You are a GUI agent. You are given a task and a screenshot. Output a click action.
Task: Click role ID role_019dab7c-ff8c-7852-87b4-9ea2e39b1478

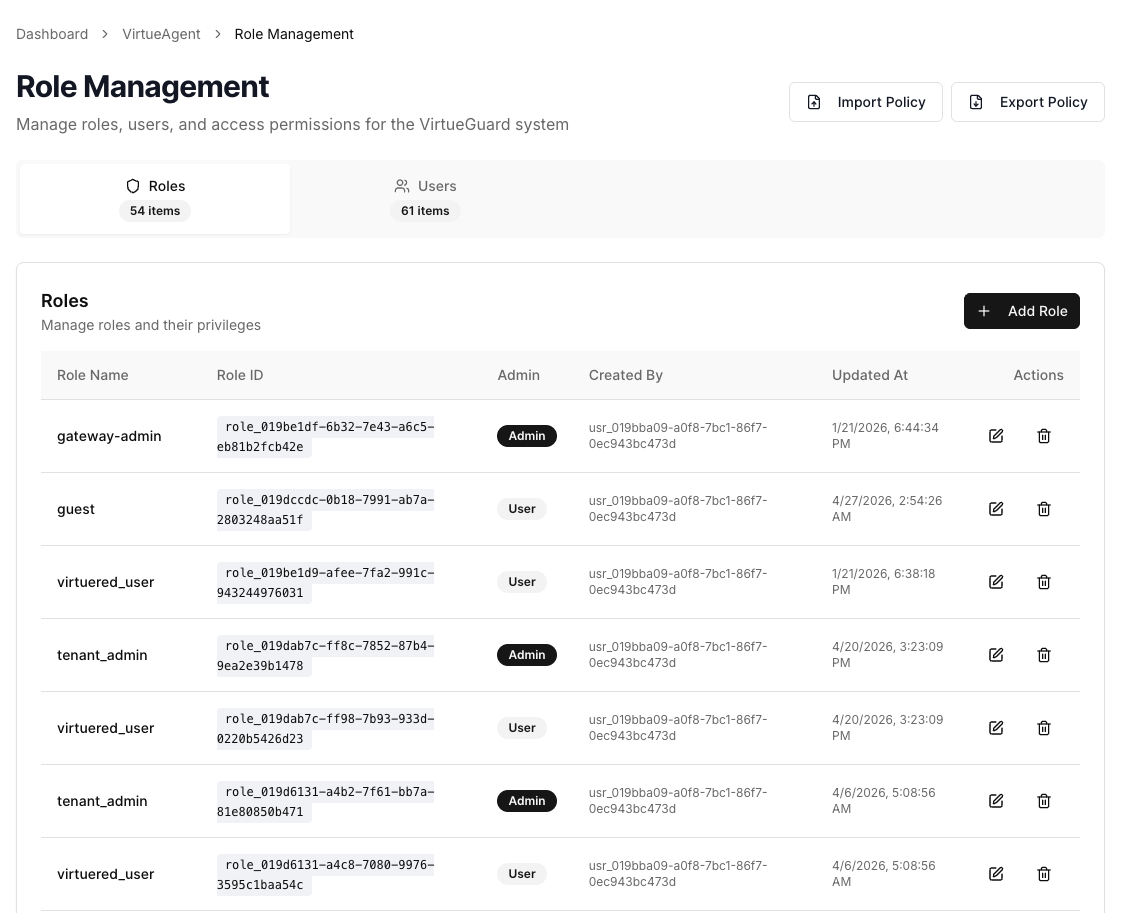(x=325, y=656)
